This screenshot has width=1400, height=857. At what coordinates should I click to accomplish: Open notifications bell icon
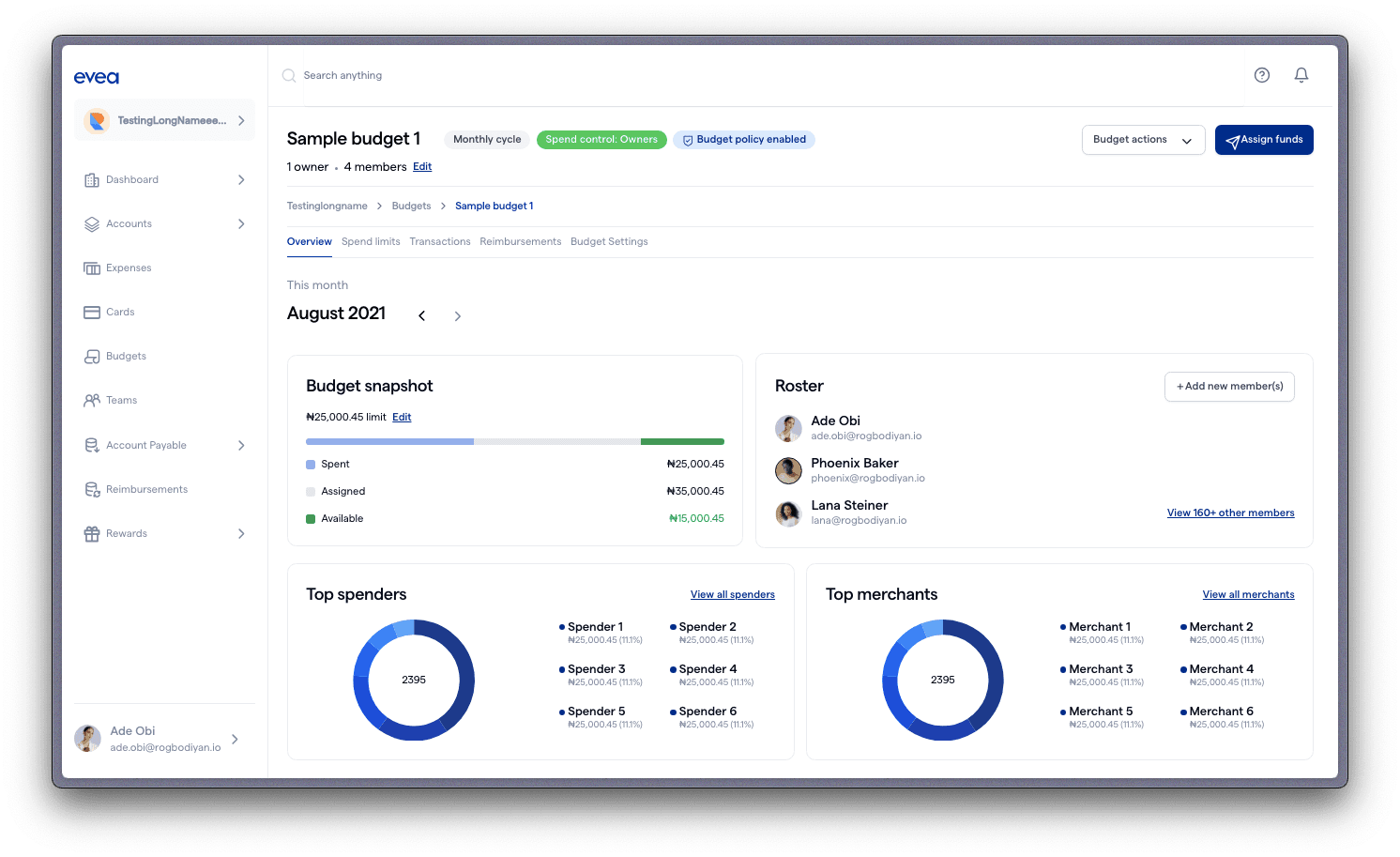(x=1301, y=75)
